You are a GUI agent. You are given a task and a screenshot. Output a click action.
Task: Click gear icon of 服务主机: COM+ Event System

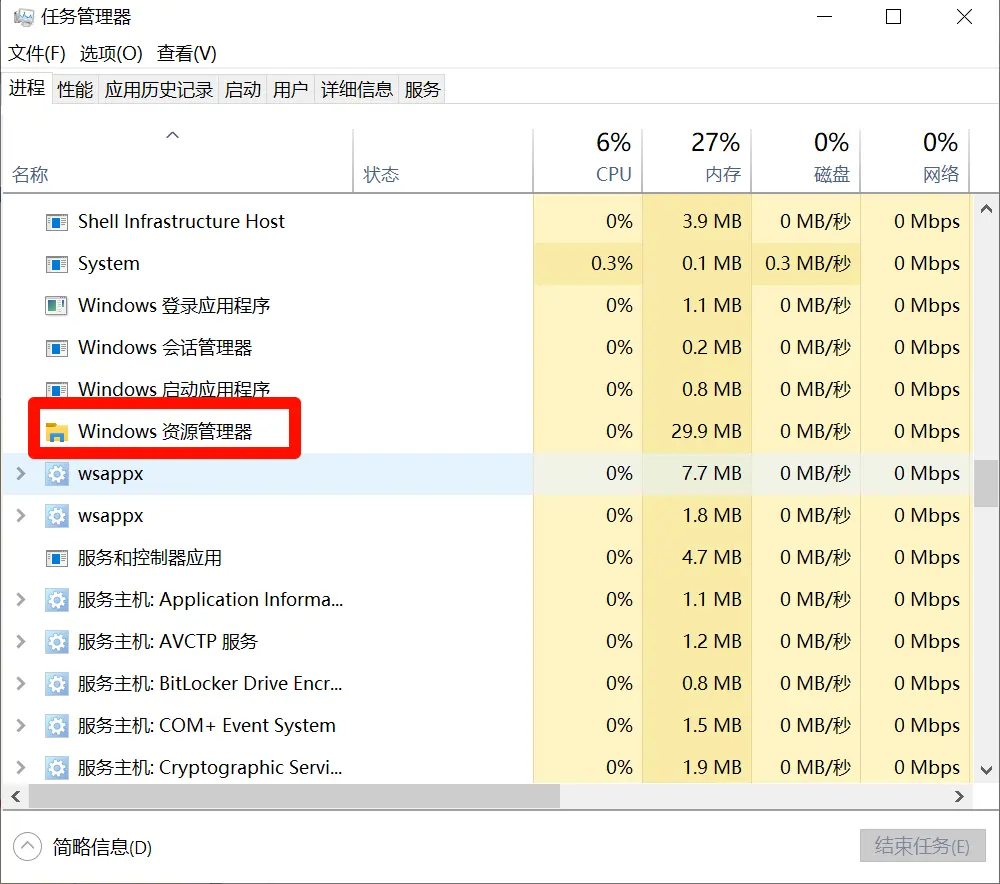[x=57, y=726]
